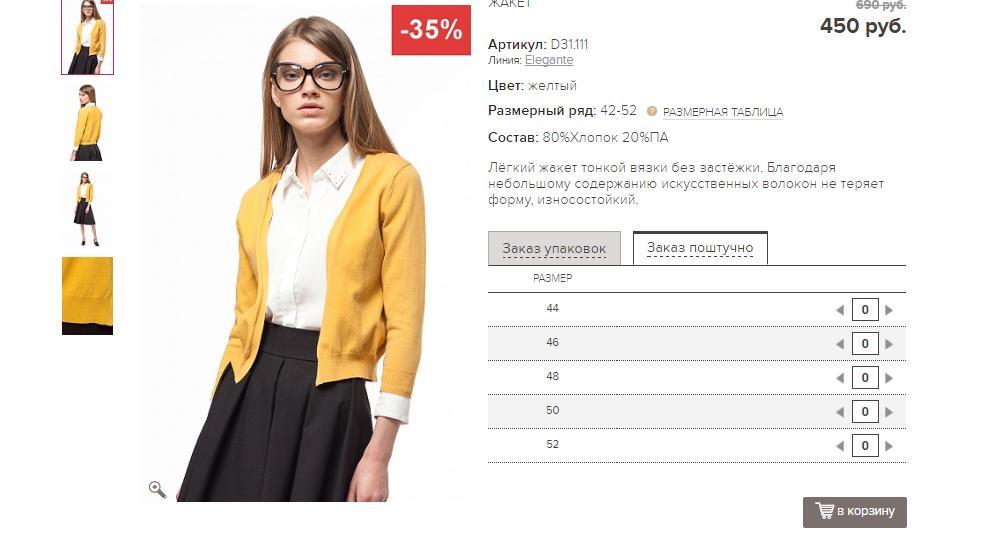1004x539 pixels.
Task: Increase quantity for size 46
Action: pos(889,344)
